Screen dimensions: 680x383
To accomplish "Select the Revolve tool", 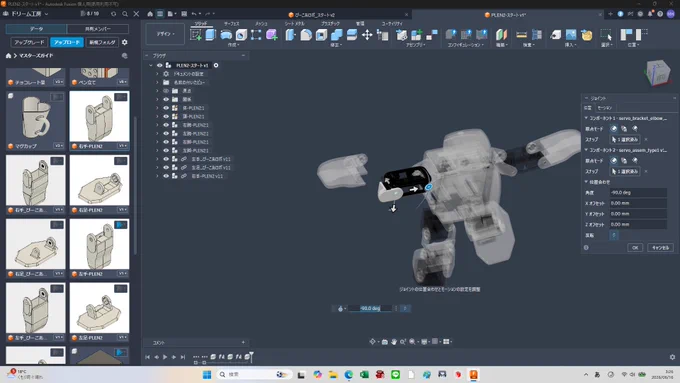I will point(226,35).
